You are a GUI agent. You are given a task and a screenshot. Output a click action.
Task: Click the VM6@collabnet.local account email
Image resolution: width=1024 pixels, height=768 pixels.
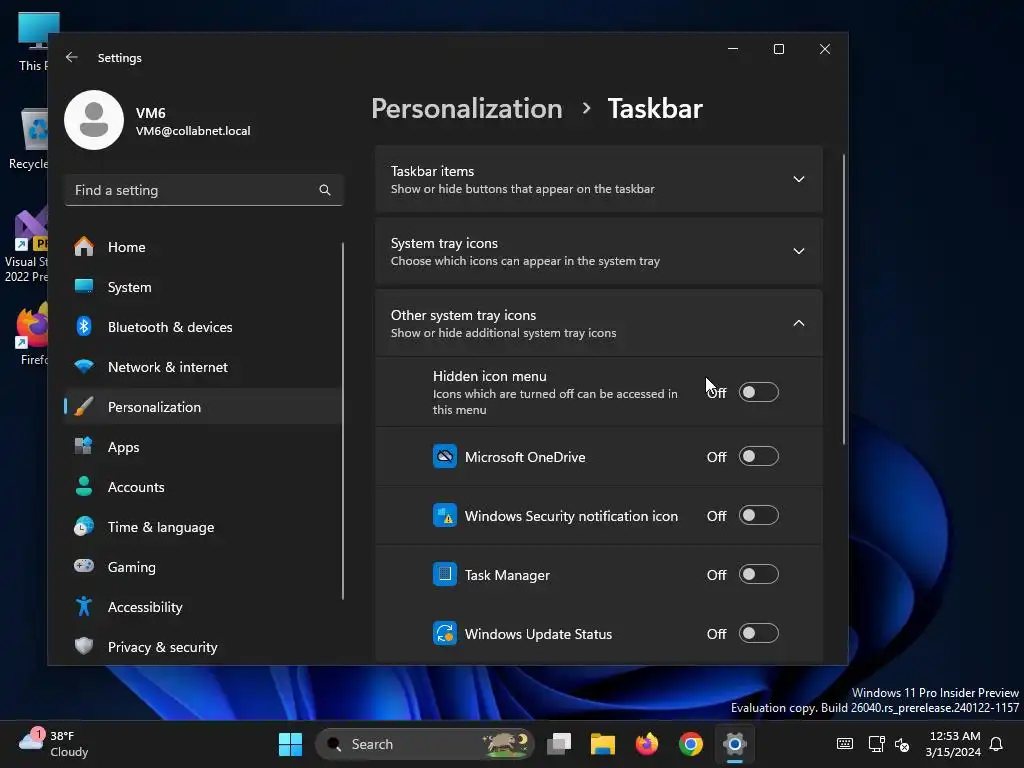coord(193,131)
